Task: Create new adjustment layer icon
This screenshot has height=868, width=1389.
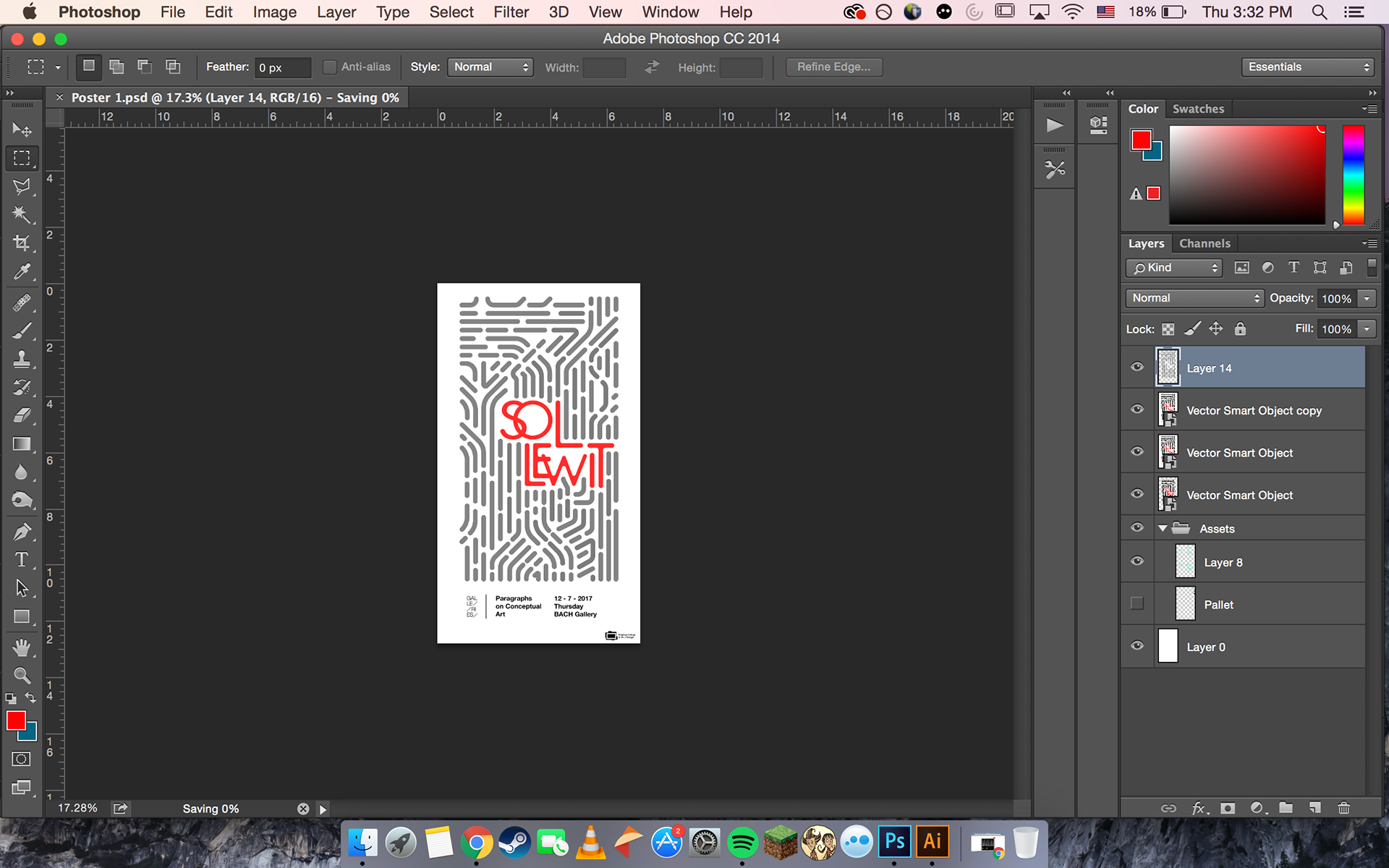Action: 1258,808
